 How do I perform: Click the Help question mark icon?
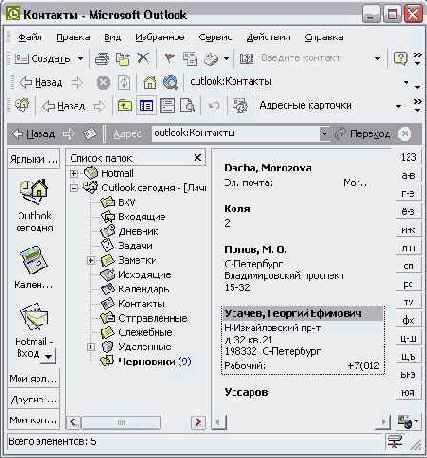(401, 59)
